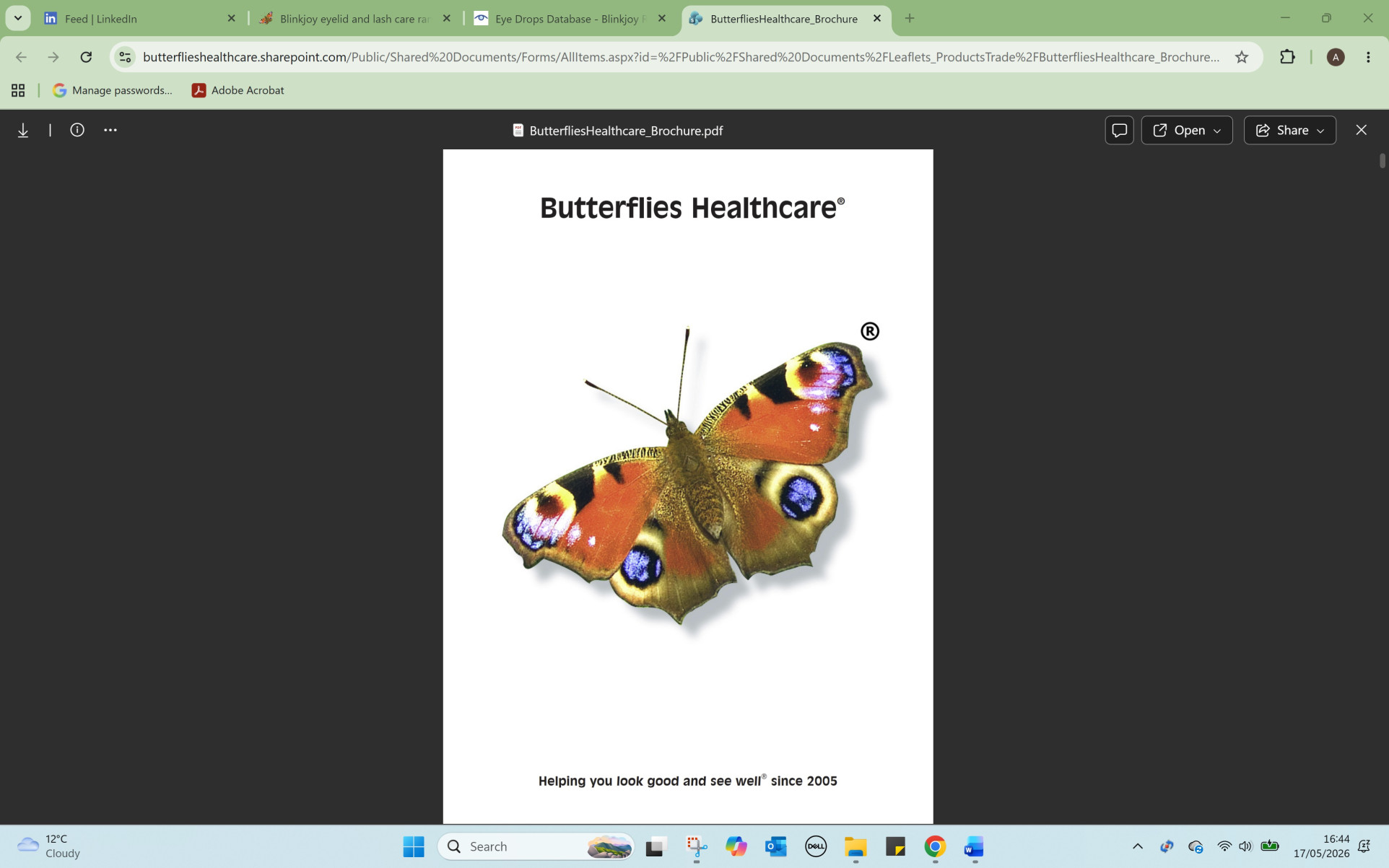Open the Wi-Fi network settings icon

pyautogui.click(x=1224, y=846)
